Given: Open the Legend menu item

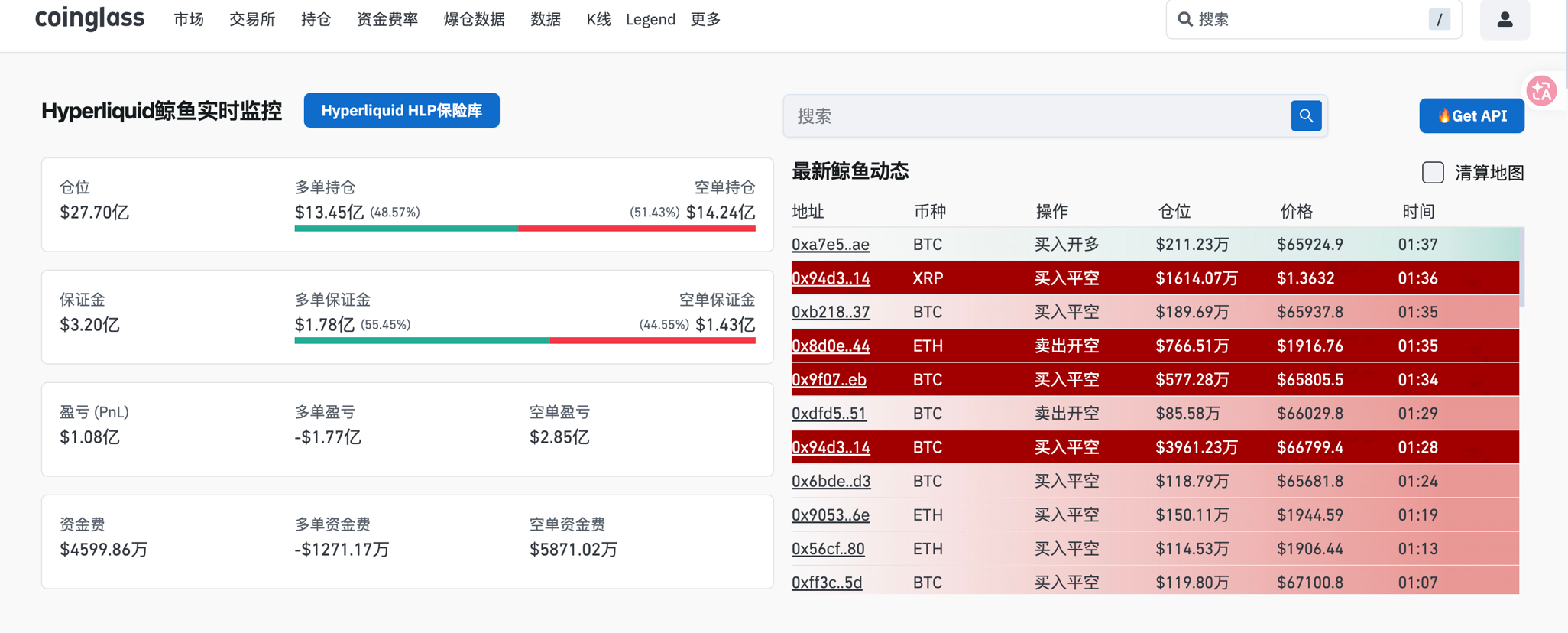Looking at the screenshot, I should [x=650, y=19].
